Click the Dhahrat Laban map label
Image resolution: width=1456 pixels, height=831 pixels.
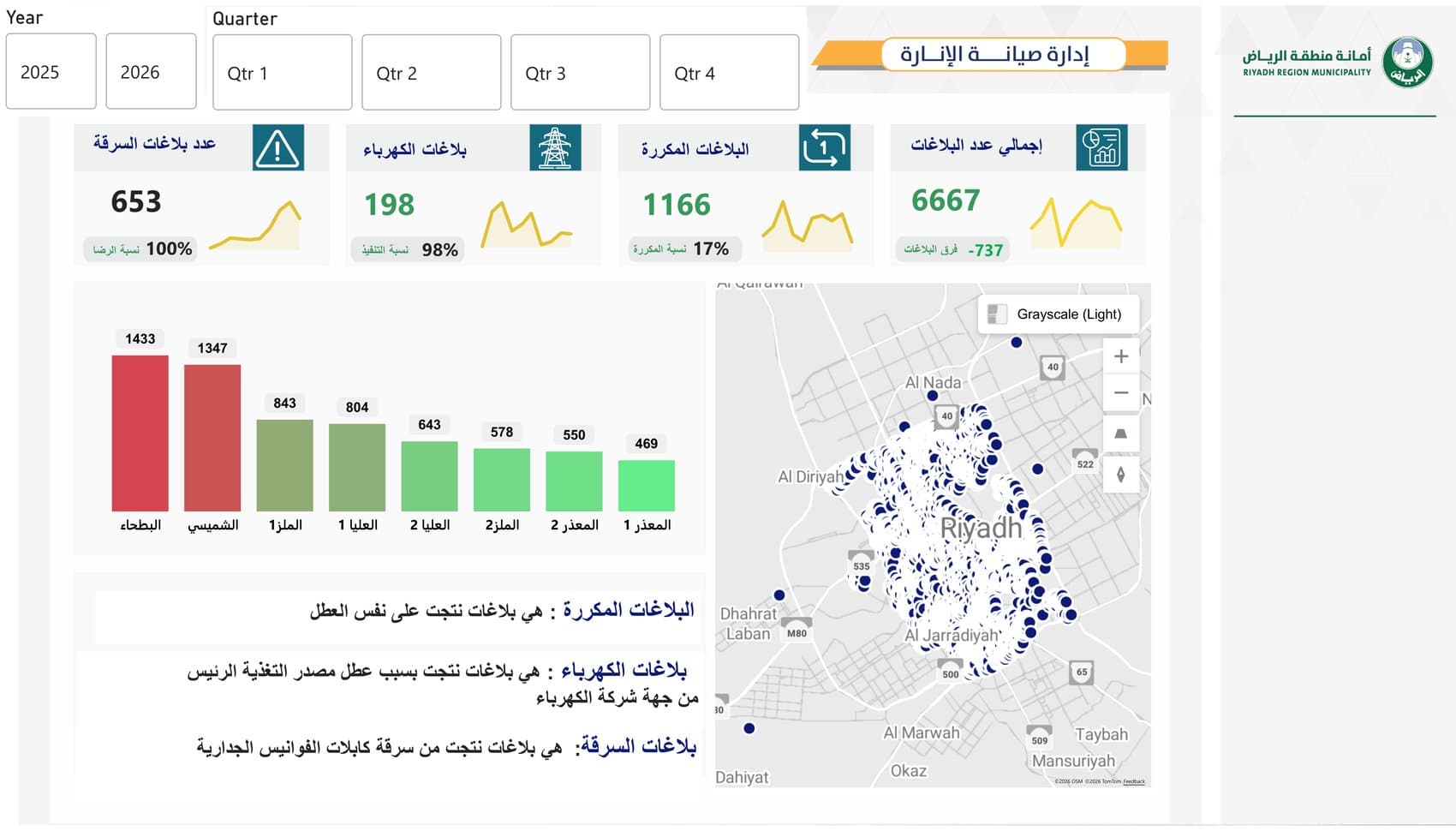(x=749, y=624)
